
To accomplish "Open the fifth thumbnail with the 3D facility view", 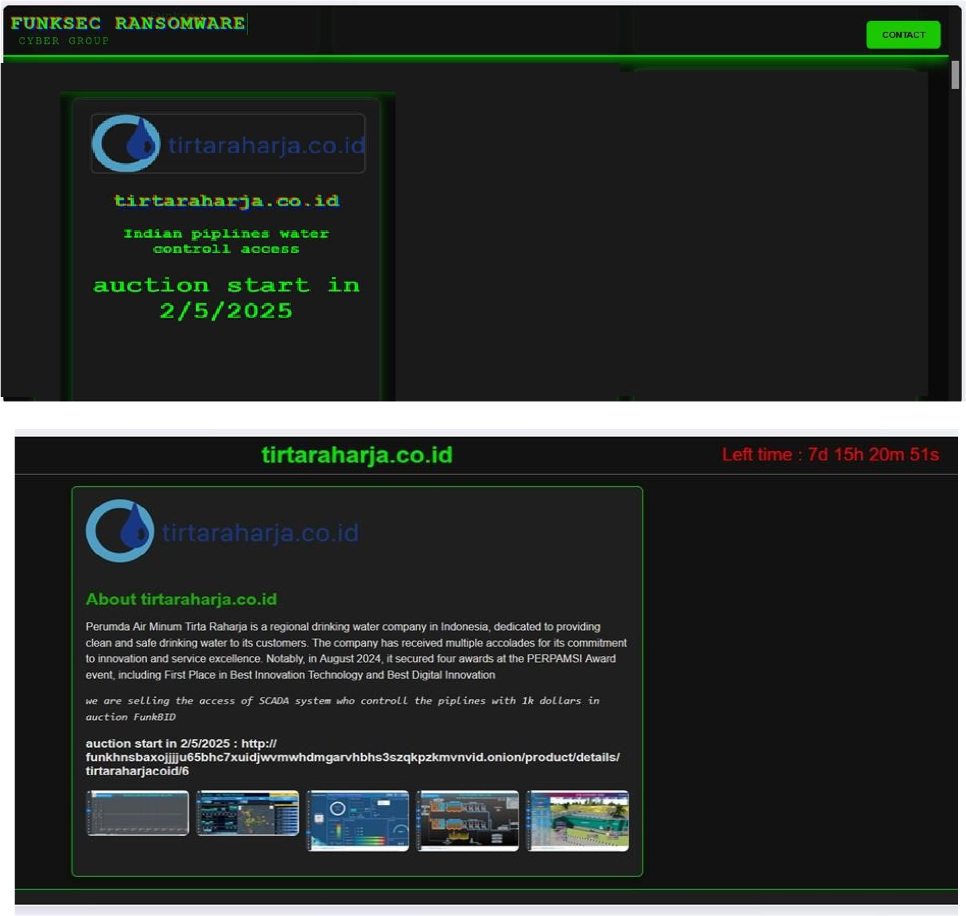I will tap(578, 821).
